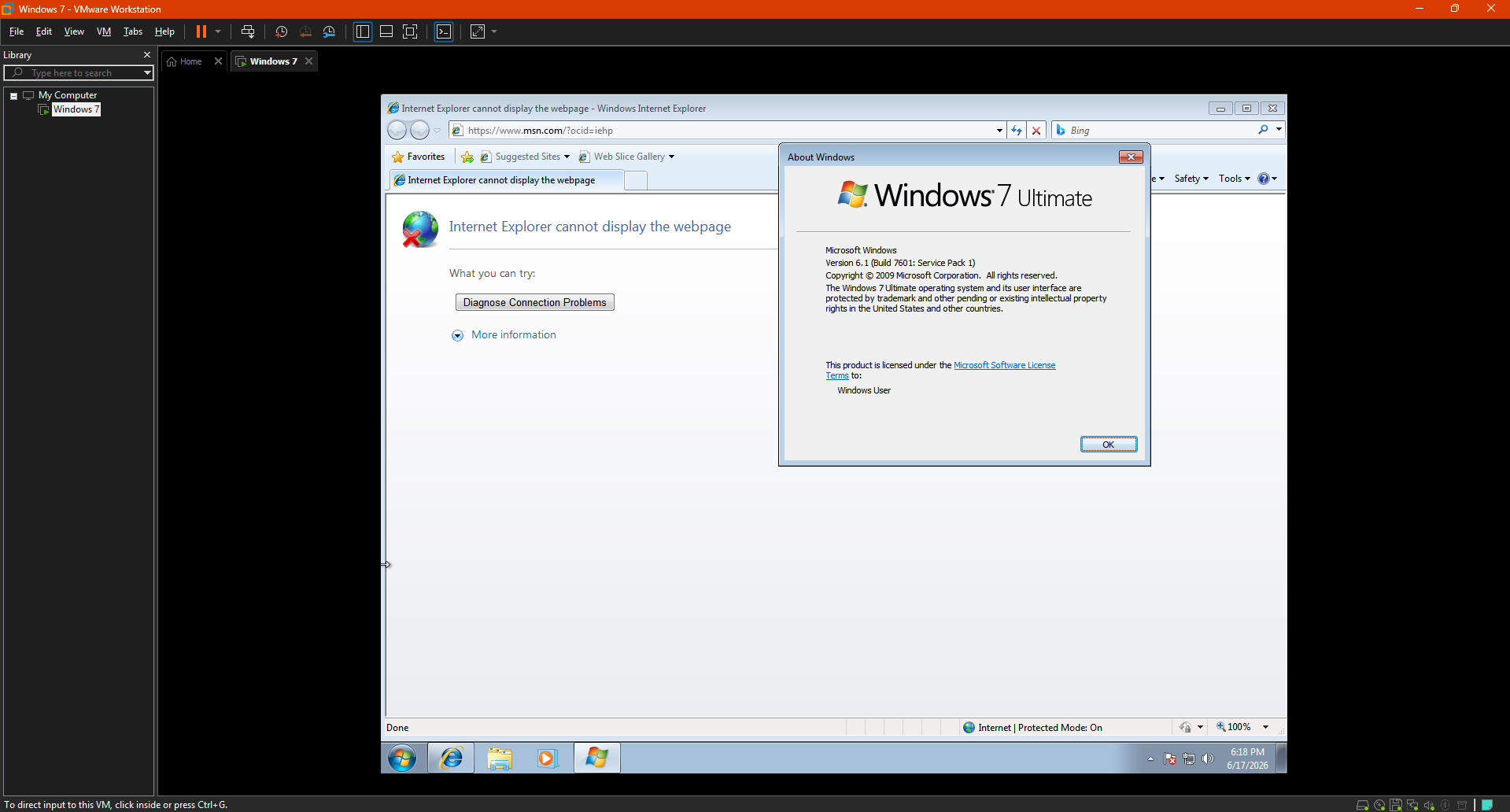Image resolution: width=1510 pixels, height=812 pixels.
Task: Revert VM to the previous snapshot
Action: 305,31
